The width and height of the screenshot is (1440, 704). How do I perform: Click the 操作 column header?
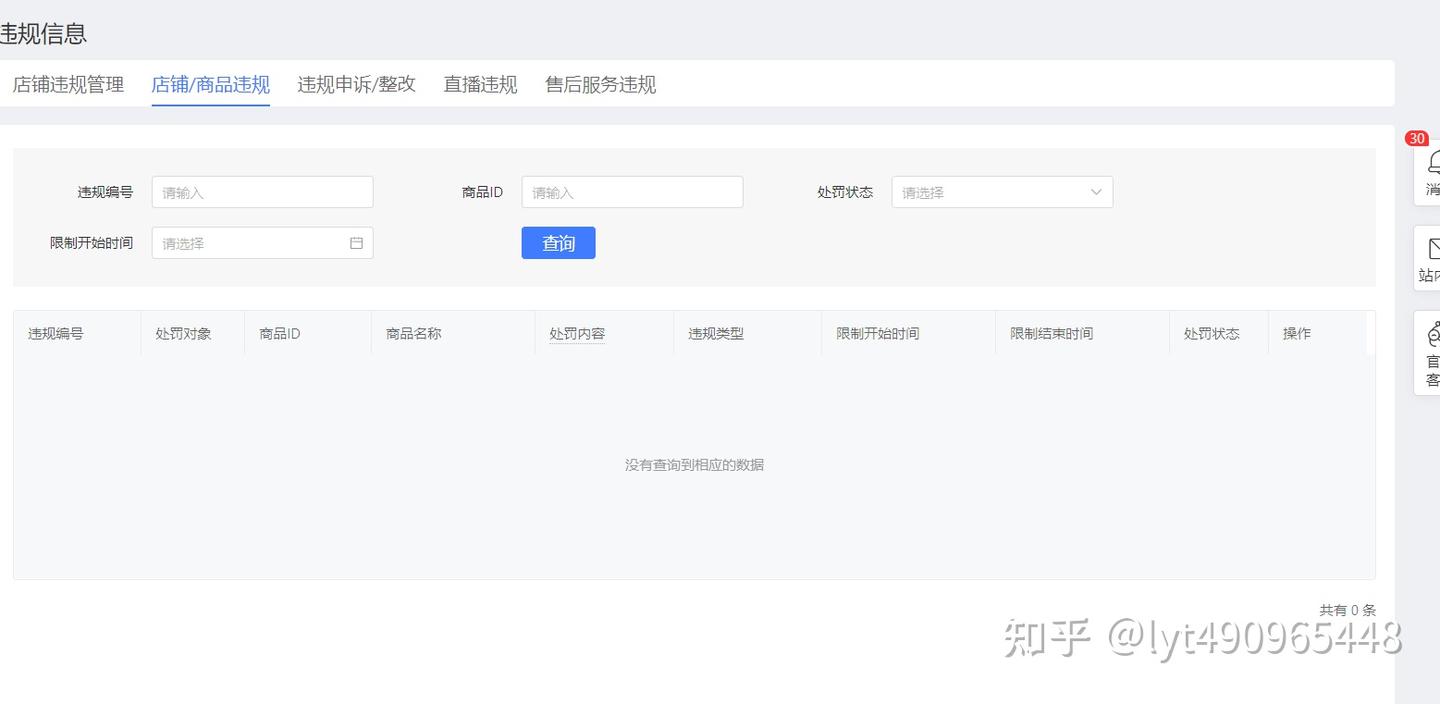point(1297,334)
